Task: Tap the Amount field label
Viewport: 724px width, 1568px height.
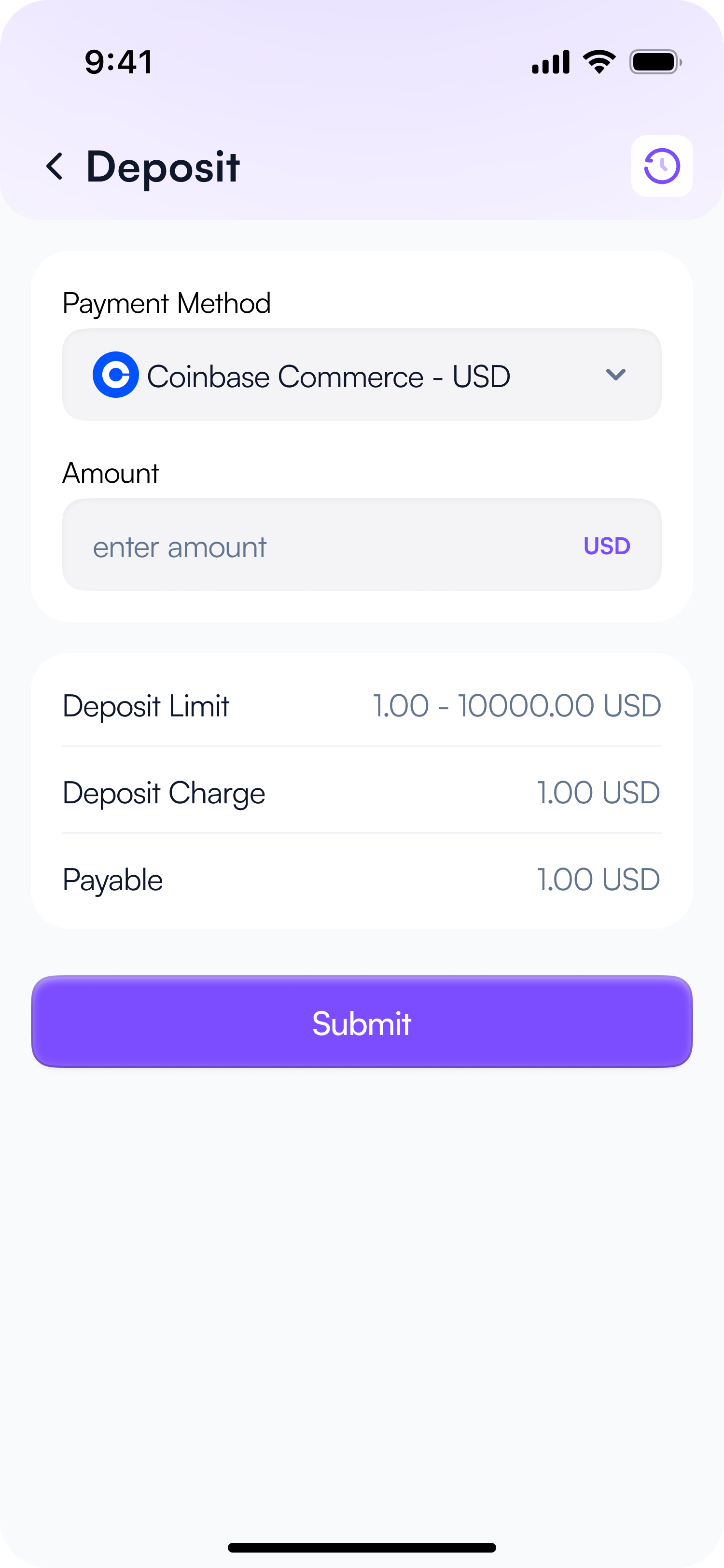Action: [x=110, y=473]
